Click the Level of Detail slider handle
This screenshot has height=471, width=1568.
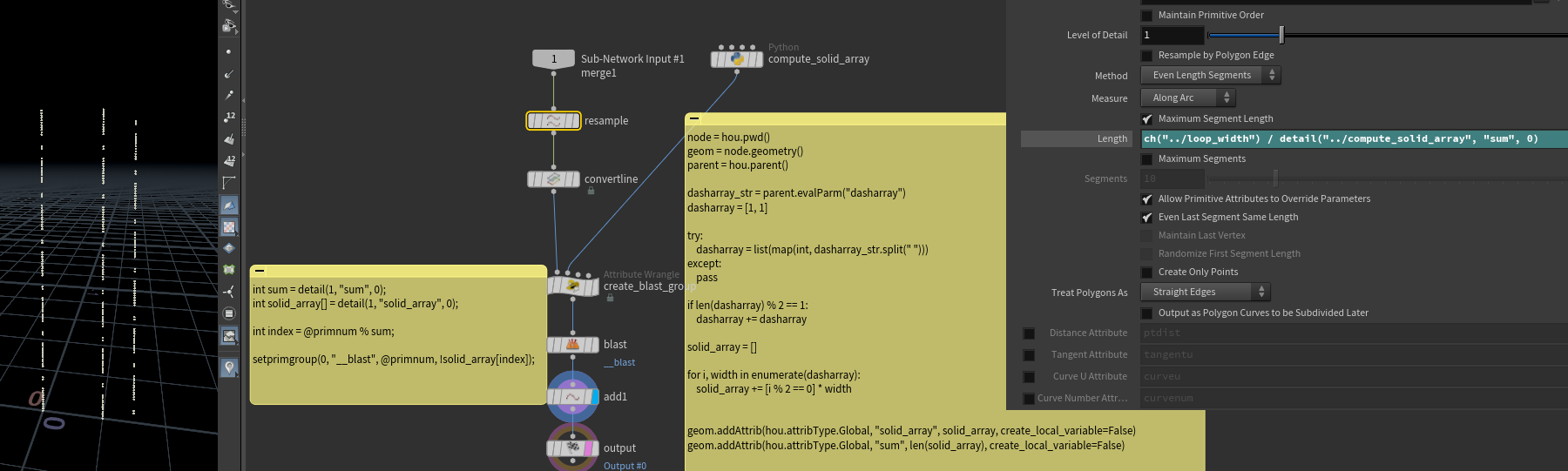tap(1281, 36)
